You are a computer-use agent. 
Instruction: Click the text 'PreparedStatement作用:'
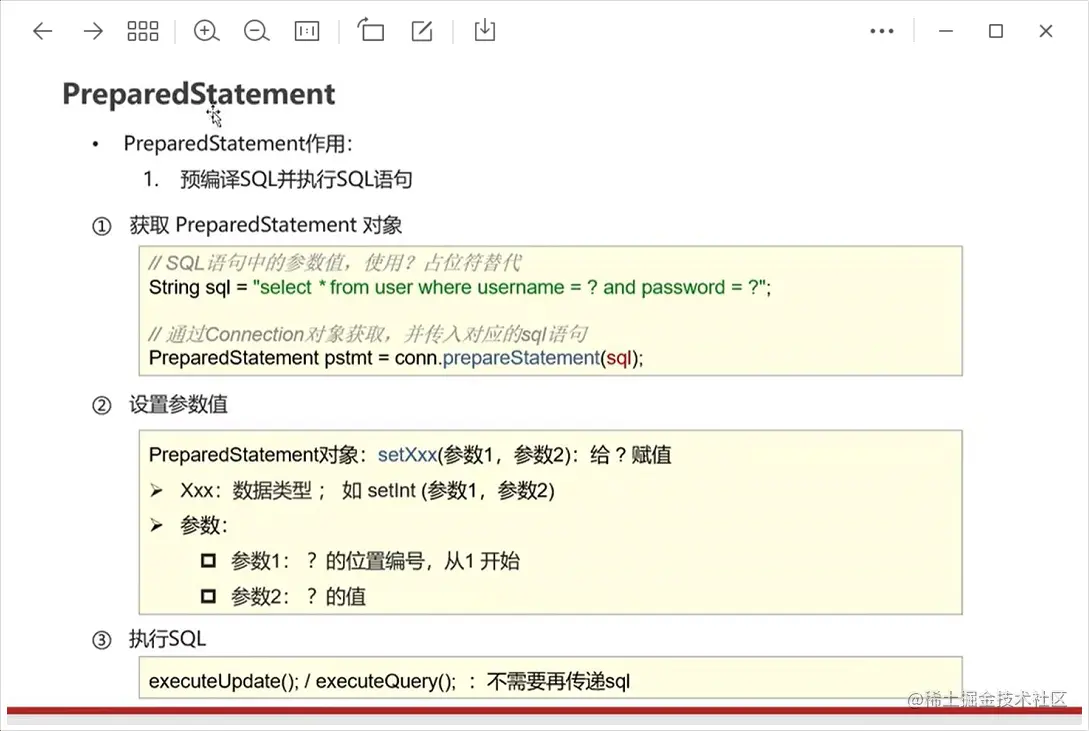(238, 144)
